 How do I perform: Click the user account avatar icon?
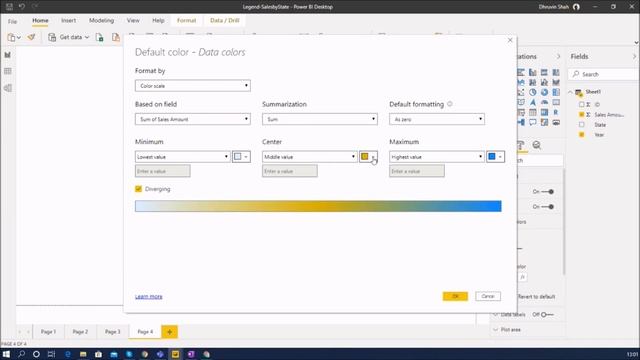(576, 7)
